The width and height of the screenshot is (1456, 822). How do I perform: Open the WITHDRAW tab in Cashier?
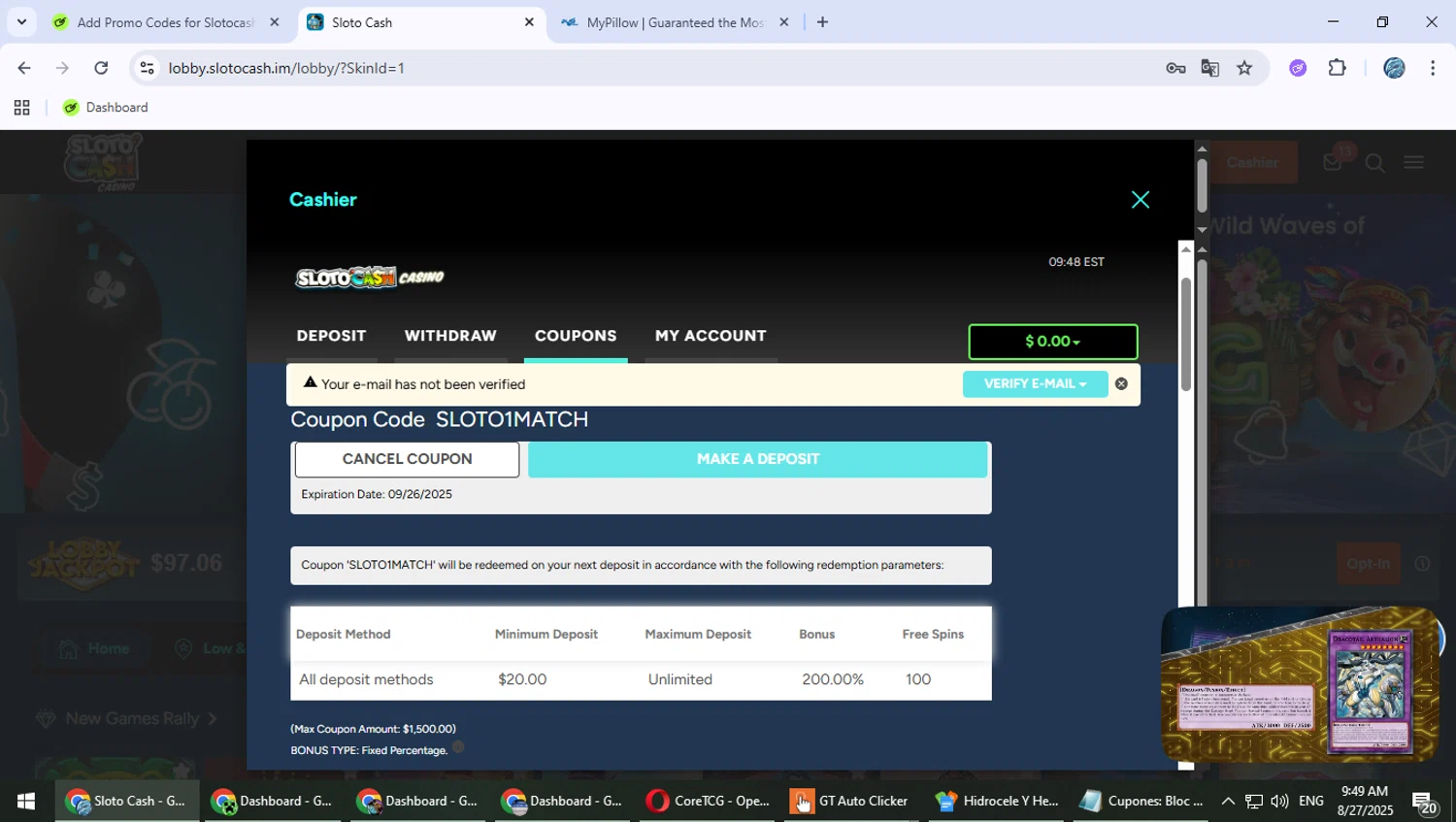[x=450, y=336]
